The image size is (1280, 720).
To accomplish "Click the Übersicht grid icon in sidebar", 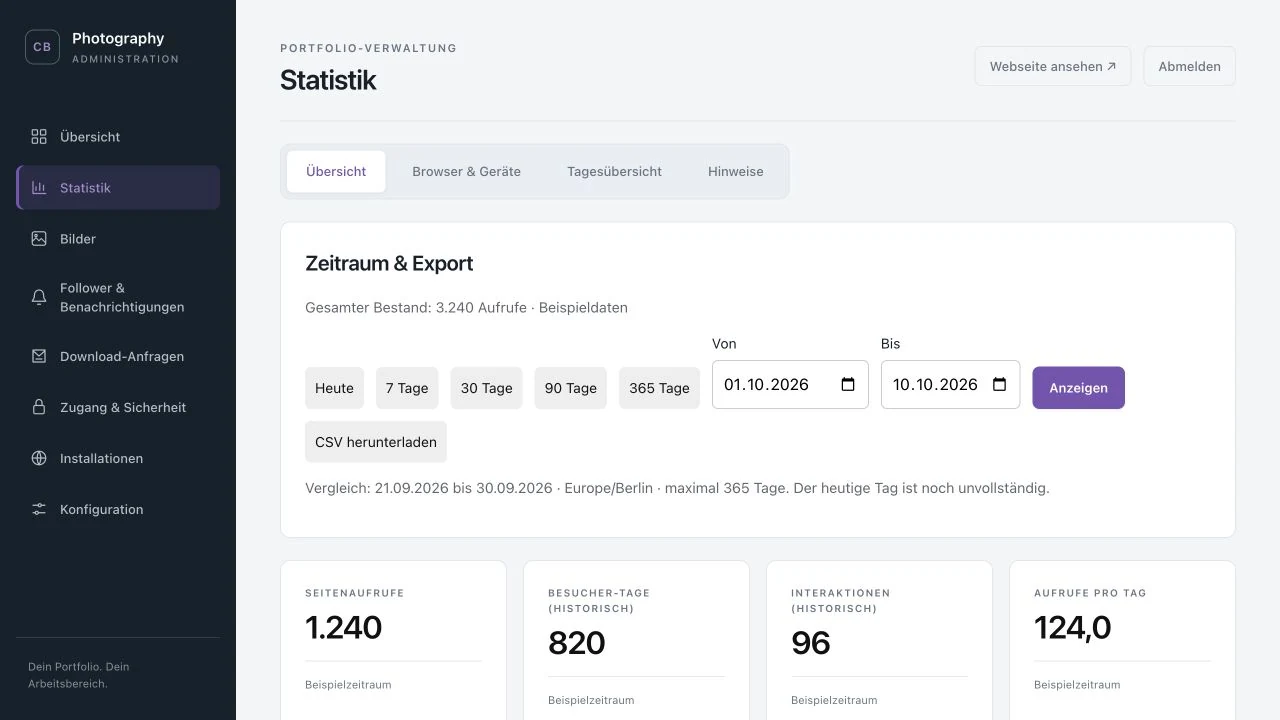I will pos(39,137).
